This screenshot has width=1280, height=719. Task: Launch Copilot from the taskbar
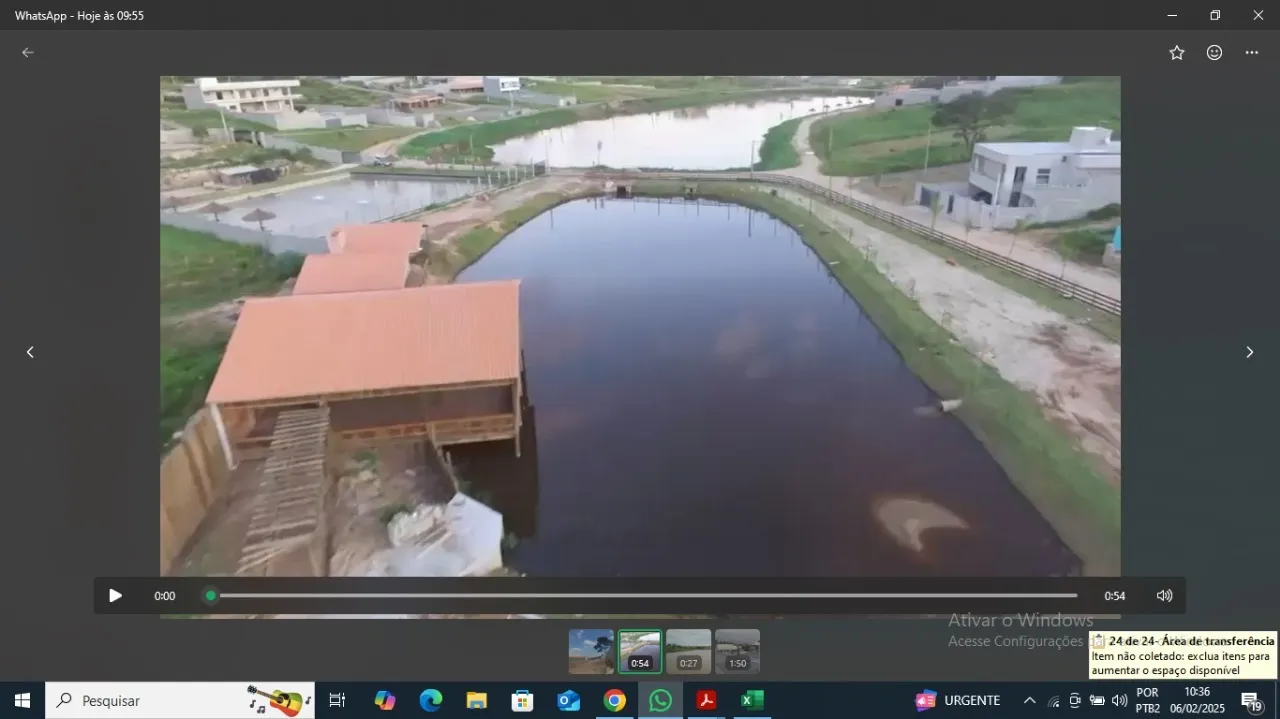pyautogui.click(x=385, y=701)
